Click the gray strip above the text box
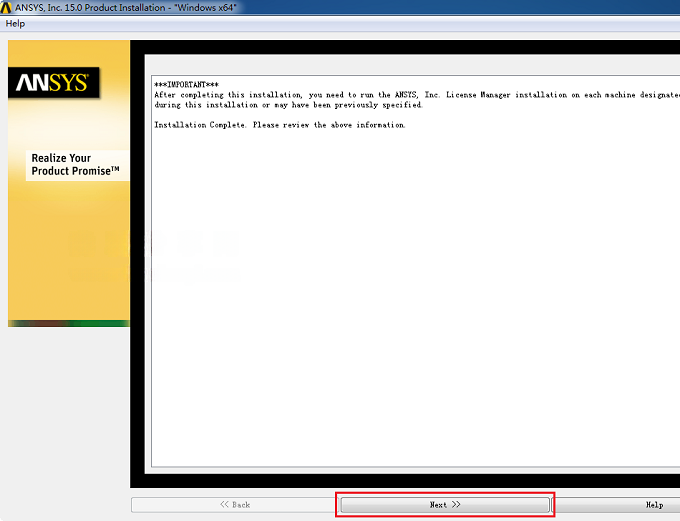Viewport: 680px width, 521px height. (x=412, y=65)
